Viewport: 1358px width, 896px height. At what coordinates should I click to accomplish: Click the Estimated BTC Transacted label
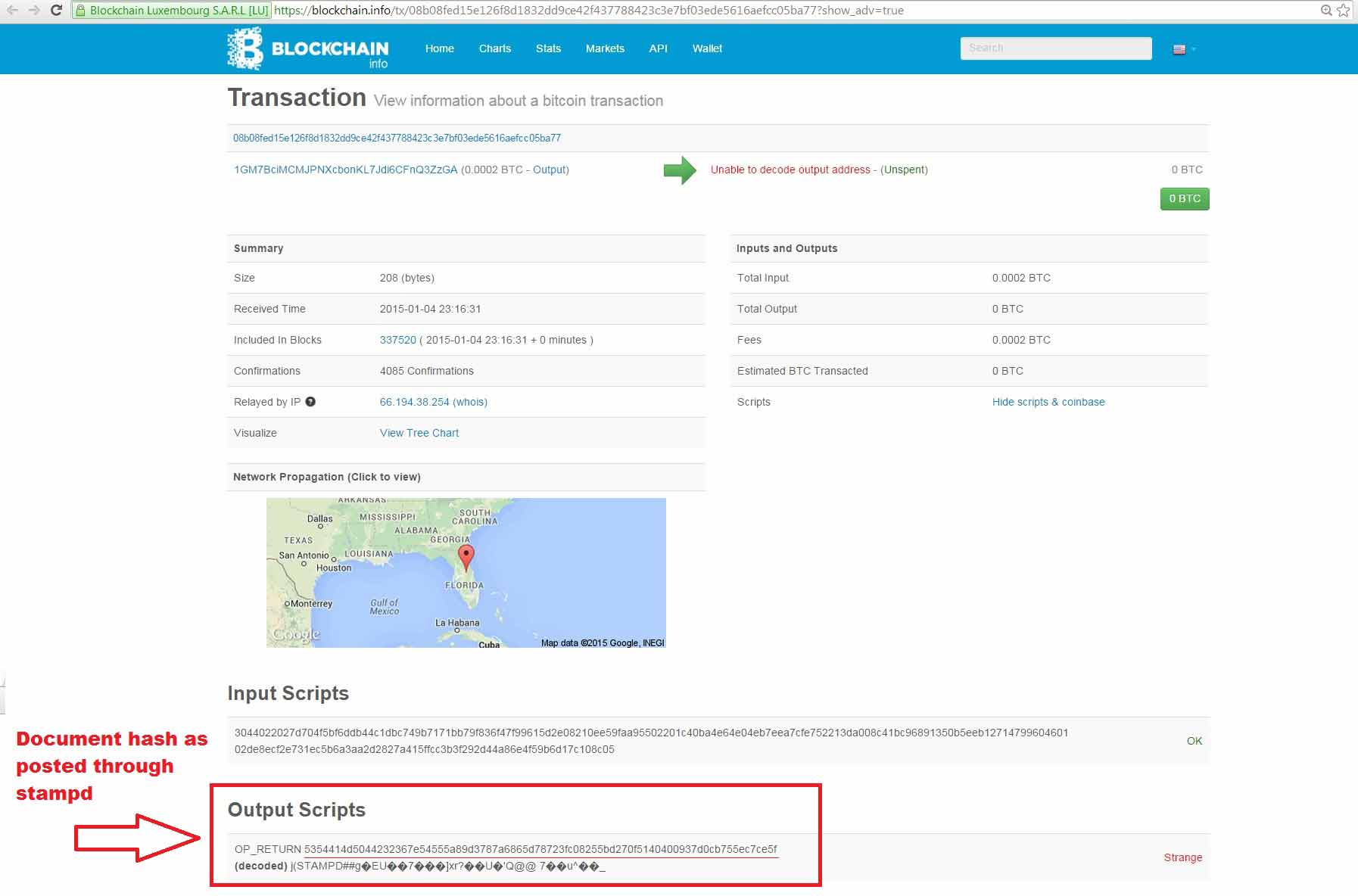pyautogui.click(x=802, y=371)
